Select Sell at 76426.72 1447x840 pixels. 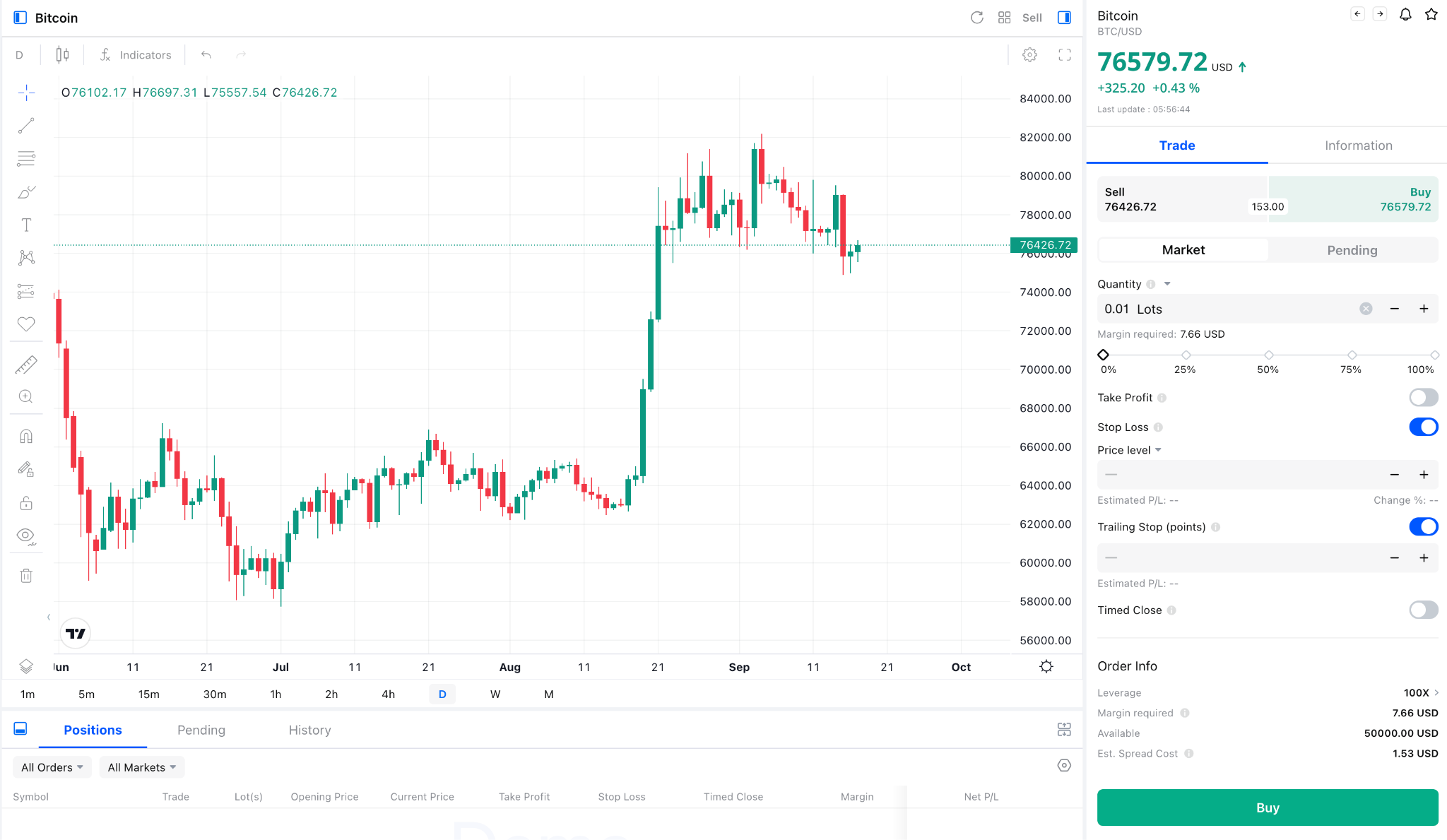click(x=1183, y=199)
